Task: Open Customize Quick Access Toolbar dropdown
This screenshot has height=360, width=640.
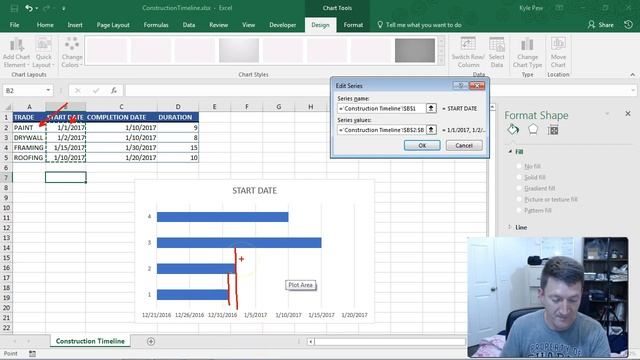Action: [x=64, y=8]
